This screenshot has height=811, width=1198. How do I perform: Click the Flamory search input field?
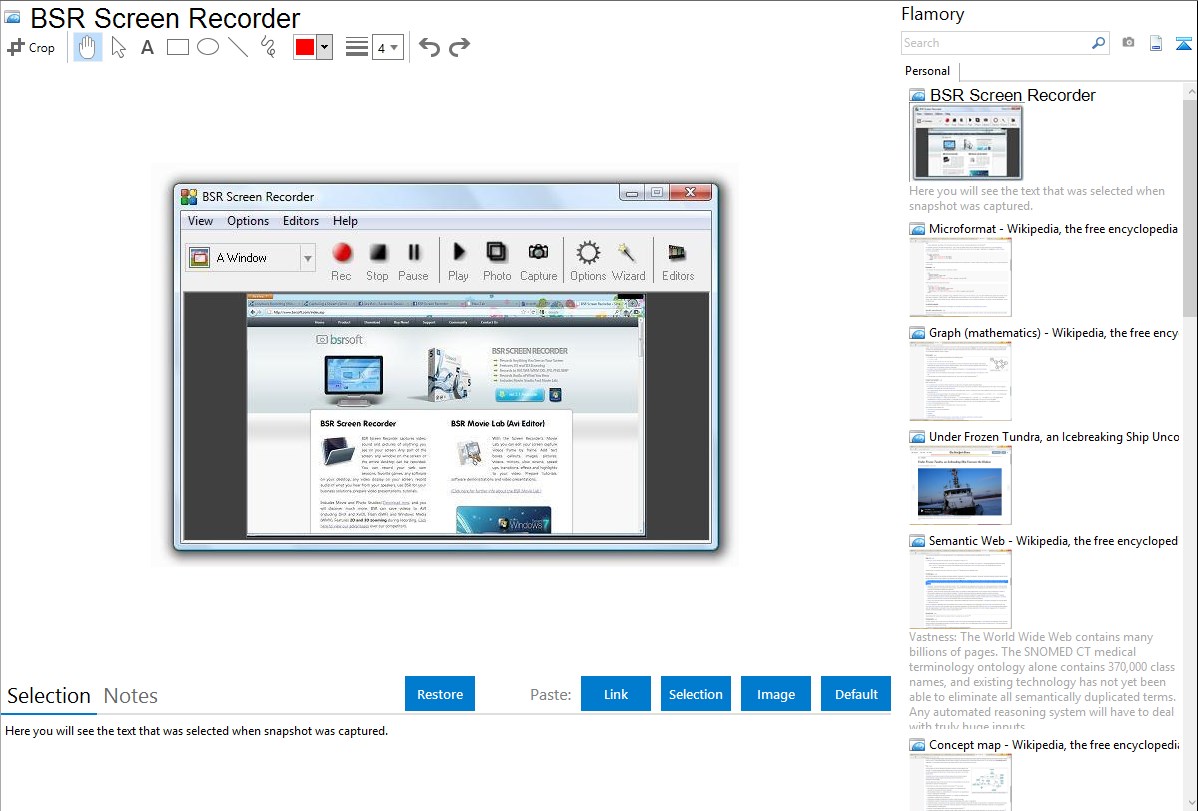pyautogui.click(x=995, y=43)
